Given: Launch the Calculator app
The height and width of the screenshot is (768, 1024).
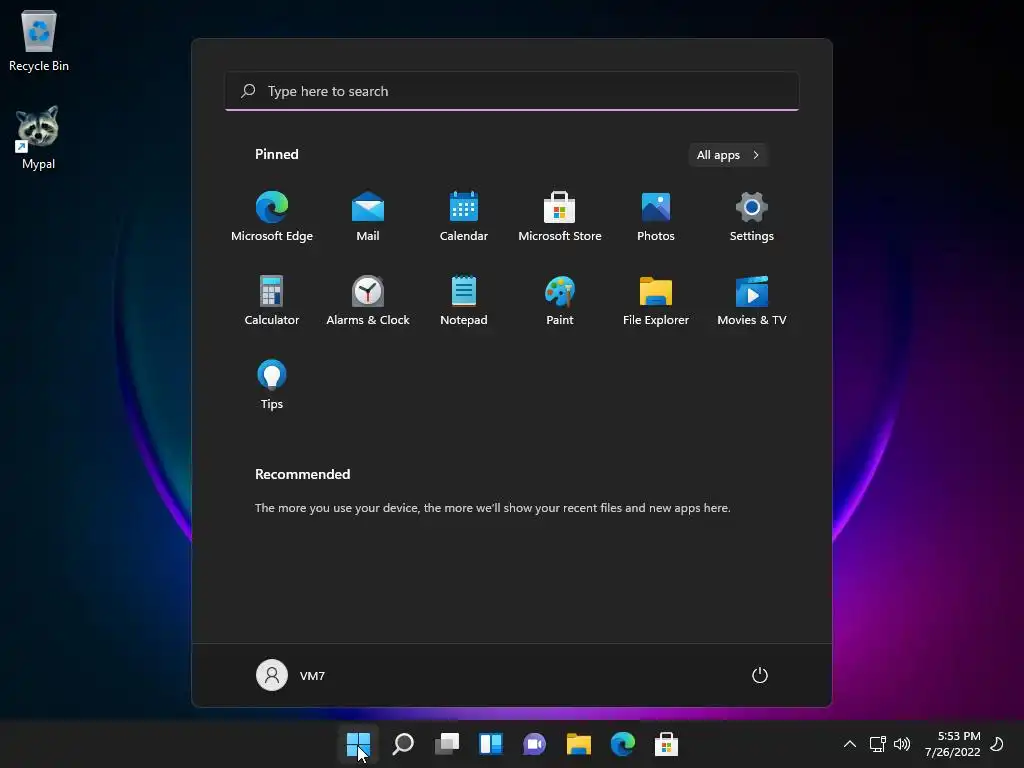Looking at the screenshot, I should tap(272, 300).
